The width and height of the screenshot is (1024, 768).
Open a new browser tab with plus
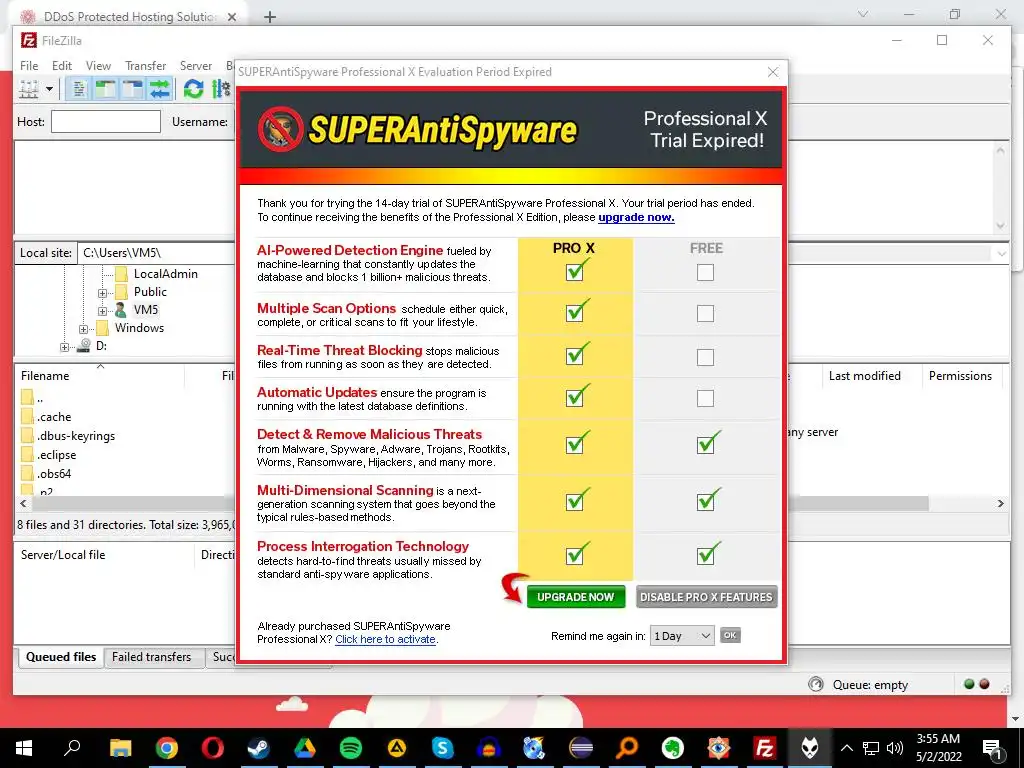coord(270,17)
